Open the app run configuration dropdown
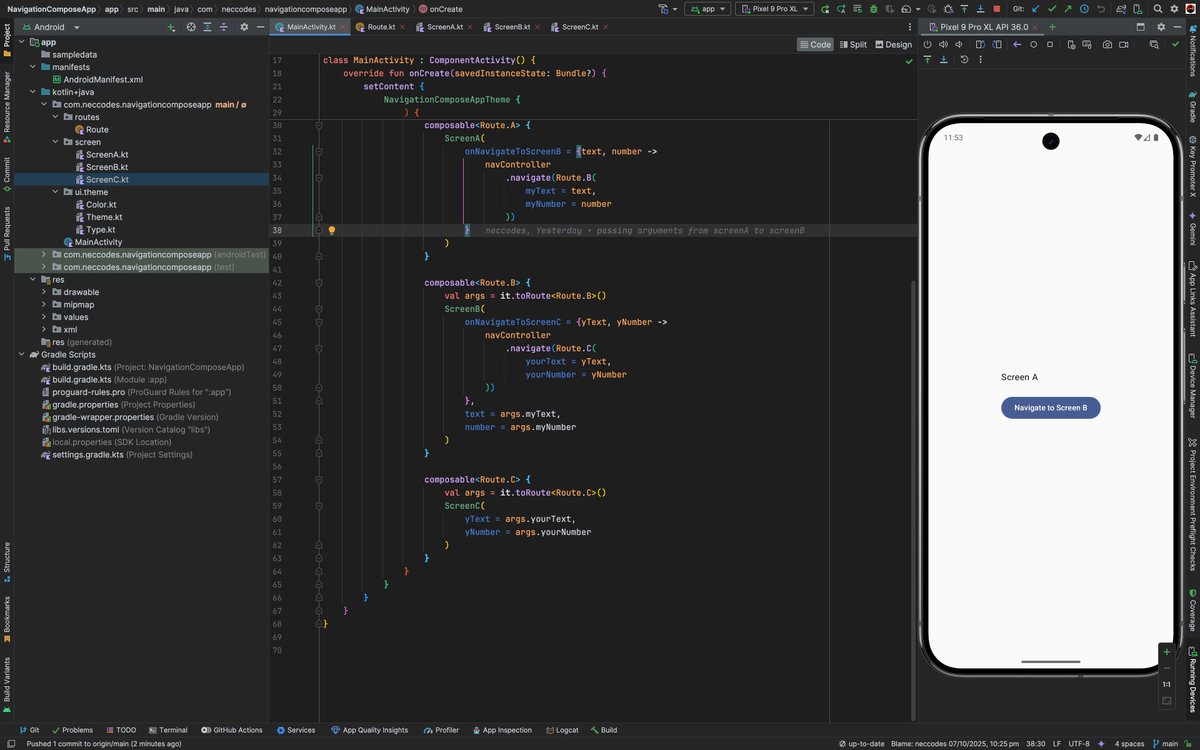 [708, 9]
